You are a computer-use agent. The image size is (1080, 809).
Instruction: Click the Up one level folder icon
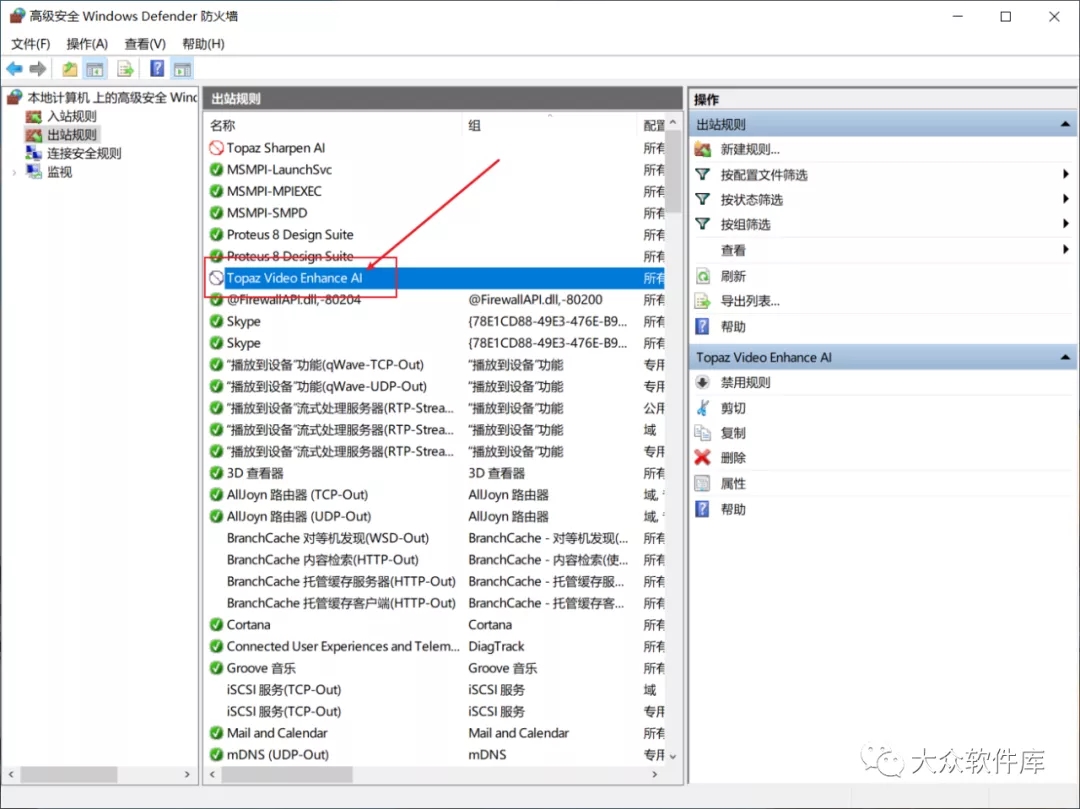click(x=69, y=69)
